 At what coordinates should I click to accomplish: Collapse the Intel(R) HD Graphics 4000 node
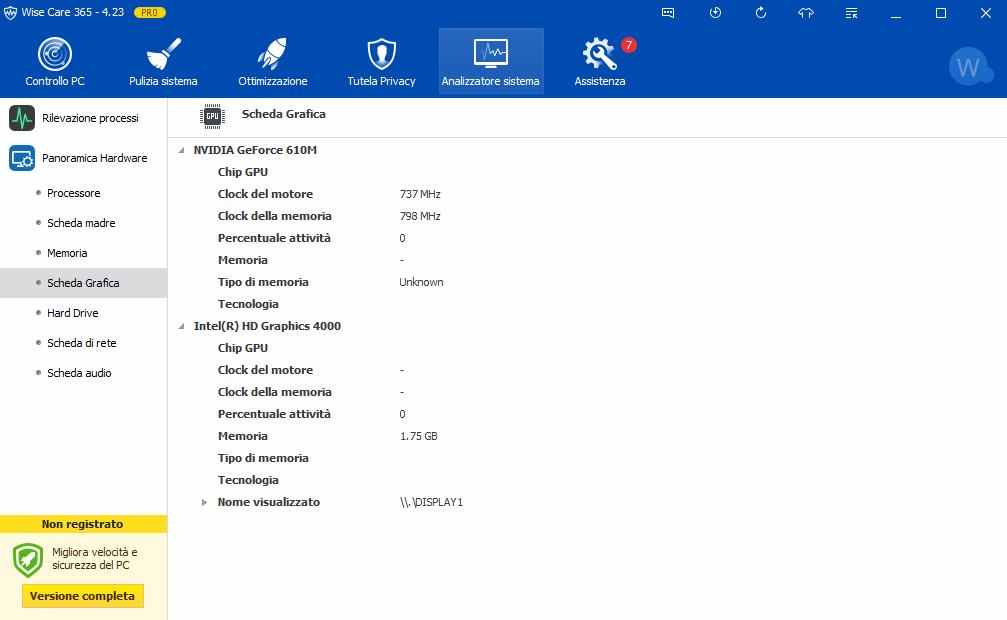182,326
